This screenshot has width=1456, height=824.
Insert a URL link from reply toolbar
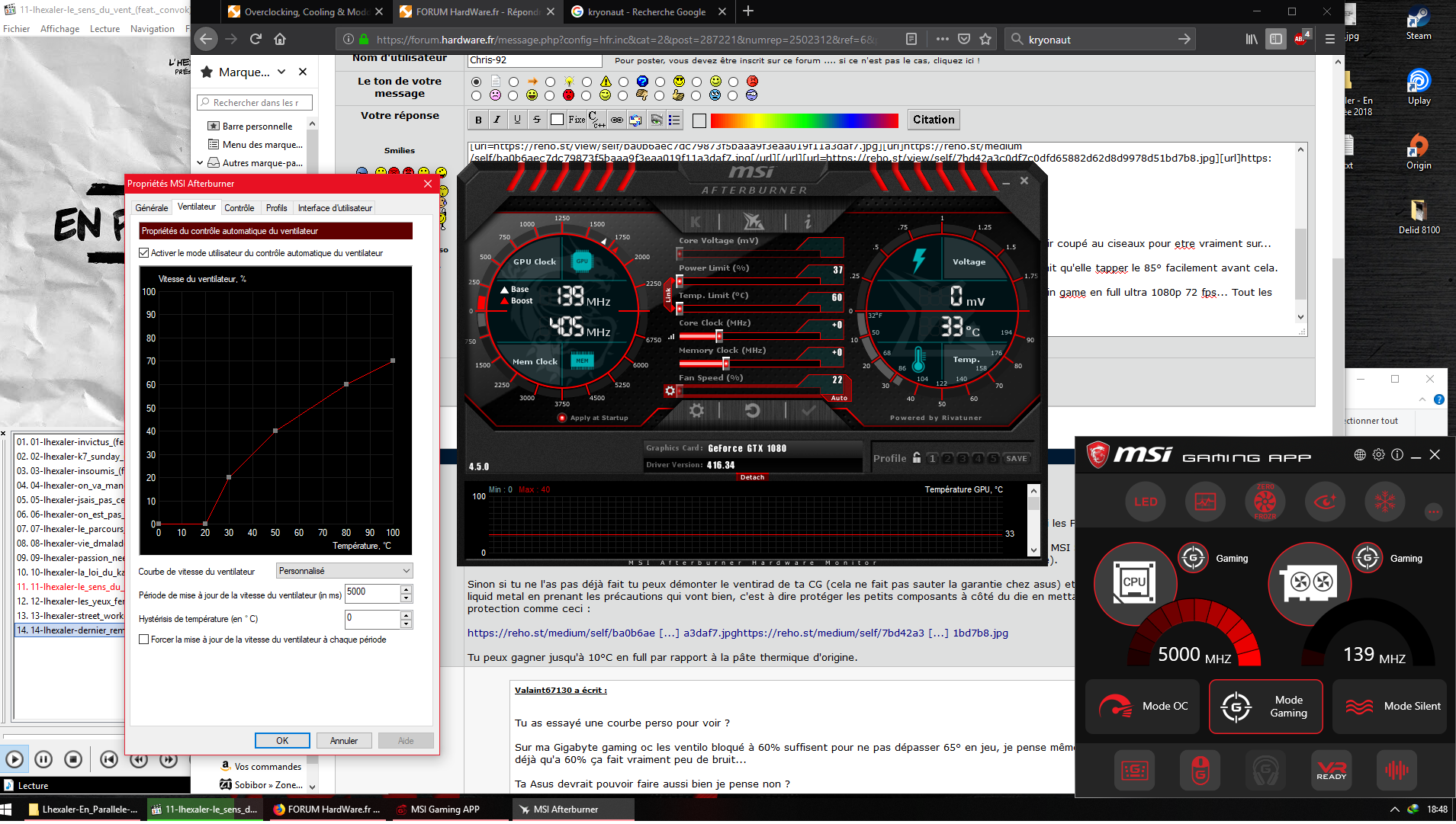(x=616, y=120)
